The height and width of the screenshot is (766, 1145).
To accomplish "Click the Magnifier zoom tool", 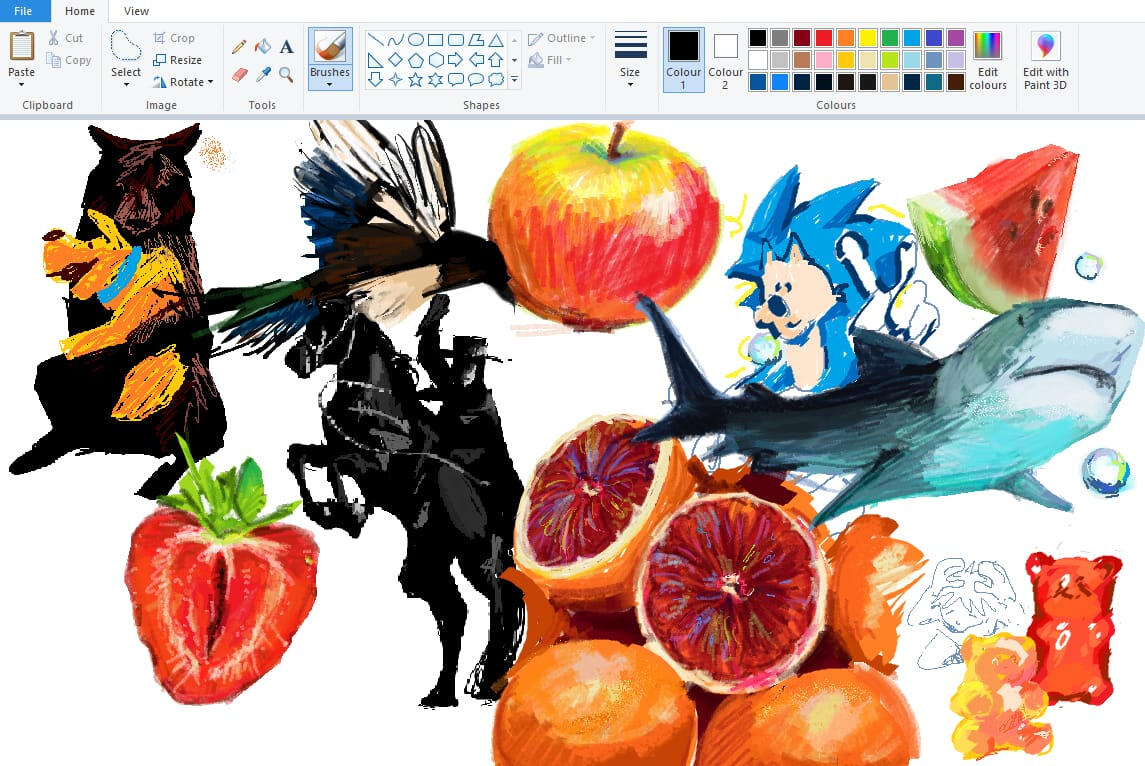I will click(287, 74).
